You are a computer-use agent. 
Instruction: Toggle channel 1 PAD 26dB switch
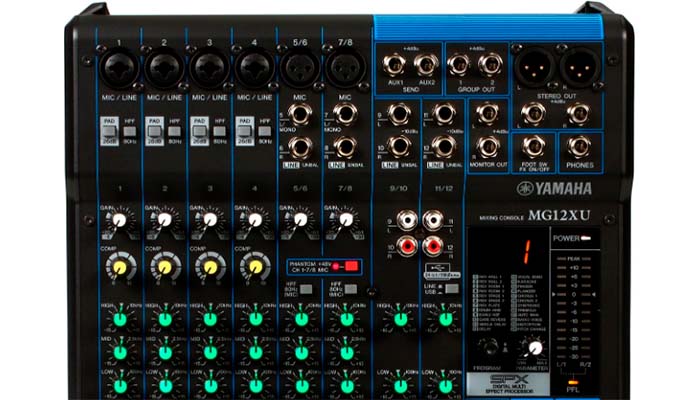coord(109,131)
